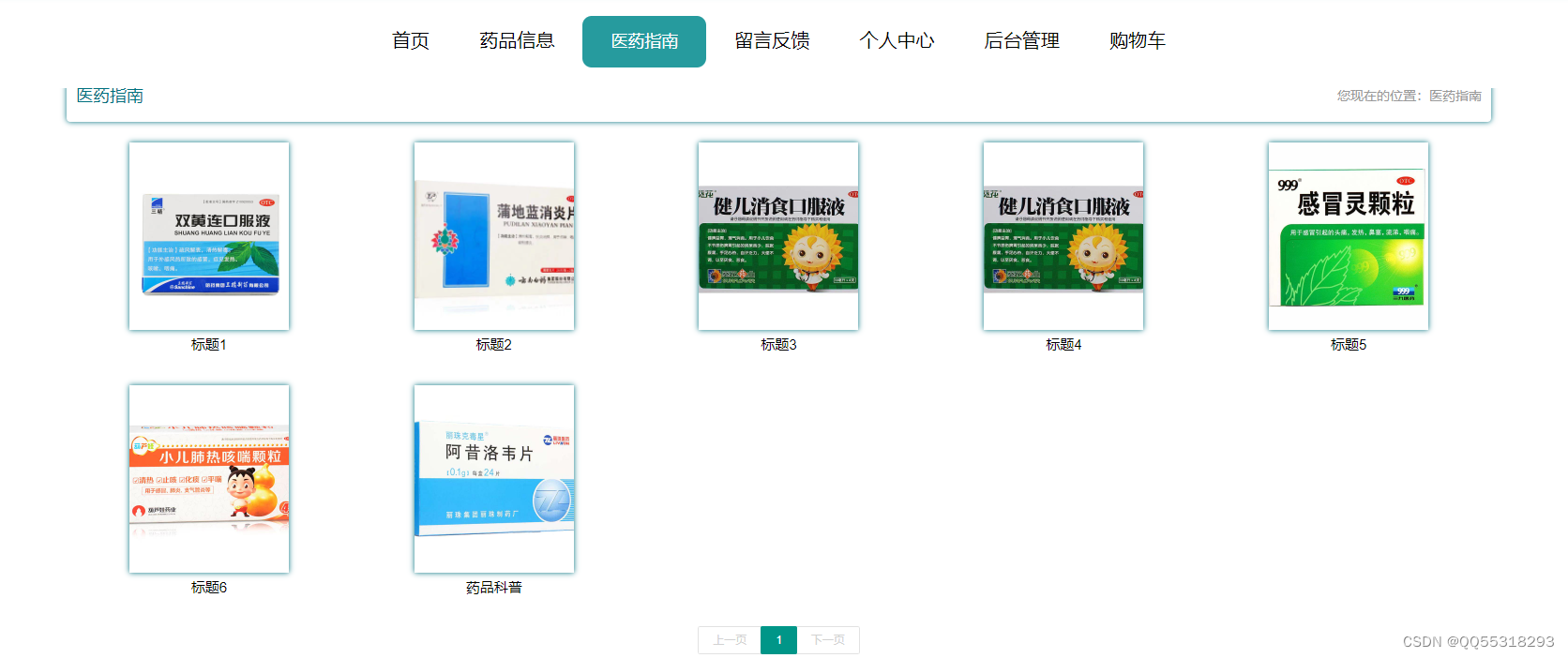Go to 个人中心 in the navigation
The height and width of the screenshot is (658, 1568).
[897, 41]
